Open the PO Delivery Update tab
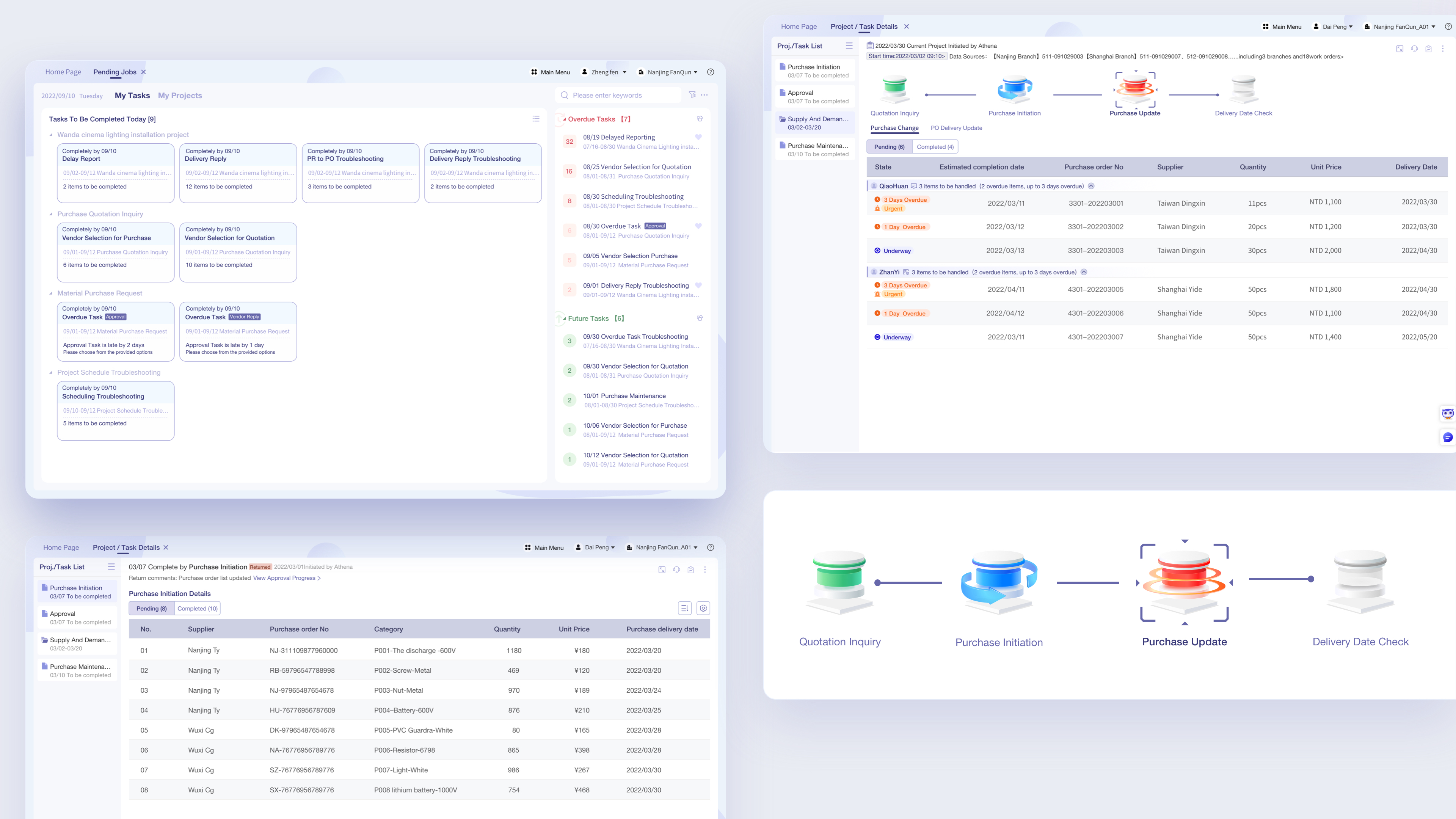This screenshot has height=819, width=1456. click(x=956, y=128)
